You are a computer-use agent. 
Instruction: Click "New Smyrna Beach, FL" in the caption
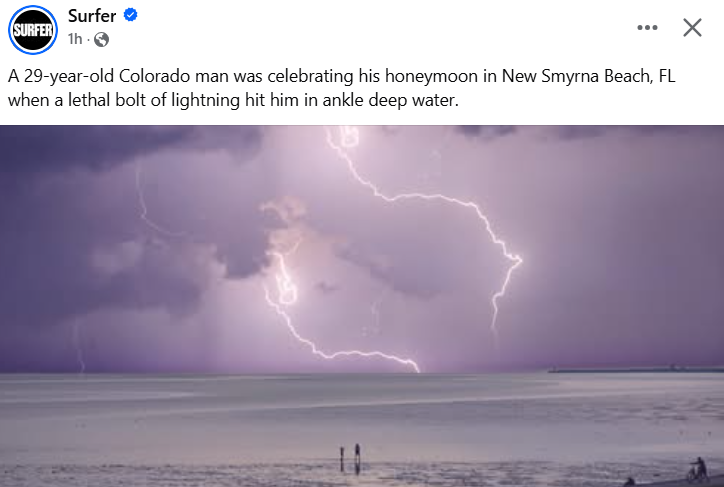point(588,76)
